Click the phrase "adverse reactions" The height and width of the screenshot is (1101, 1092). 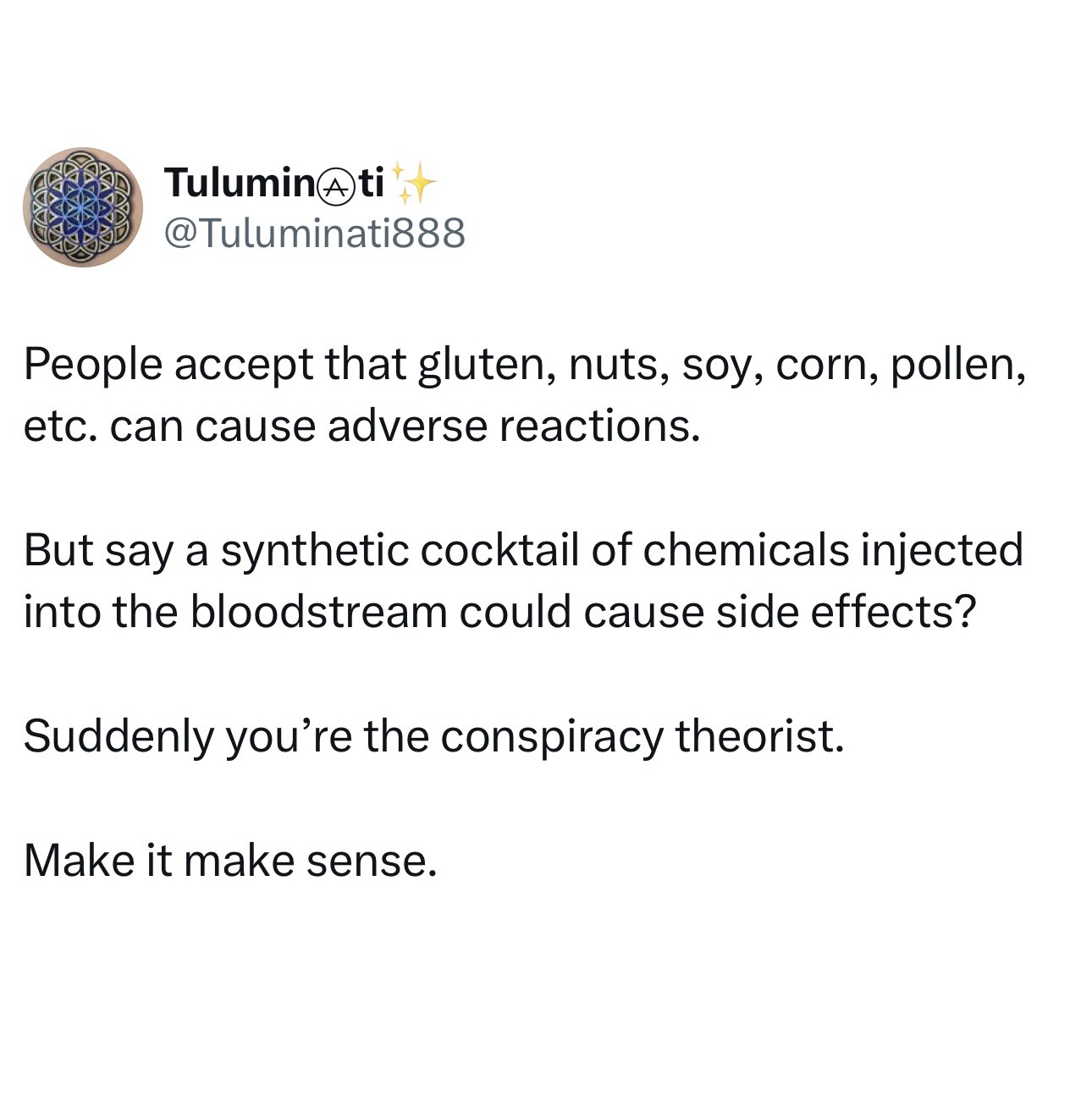[x=513, y=427]
